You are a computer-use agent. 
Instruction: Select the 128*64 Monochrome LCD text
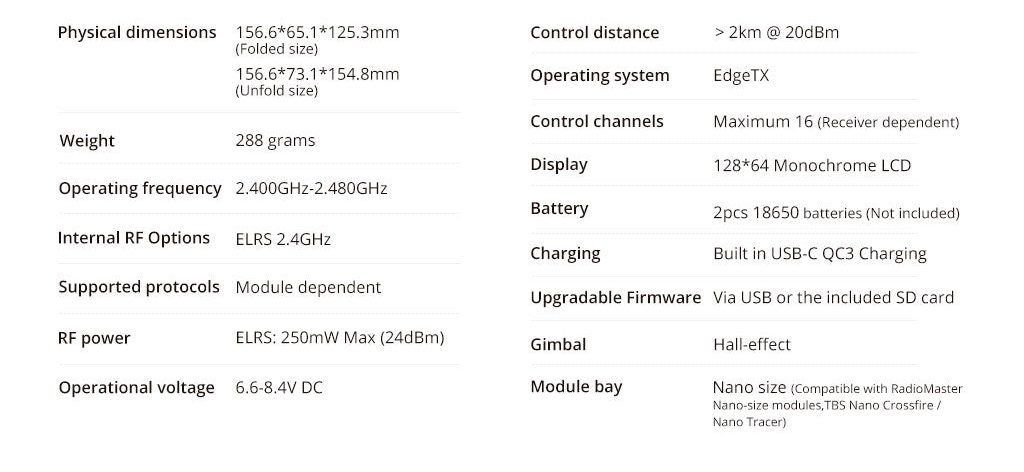(x=812, y=166)
